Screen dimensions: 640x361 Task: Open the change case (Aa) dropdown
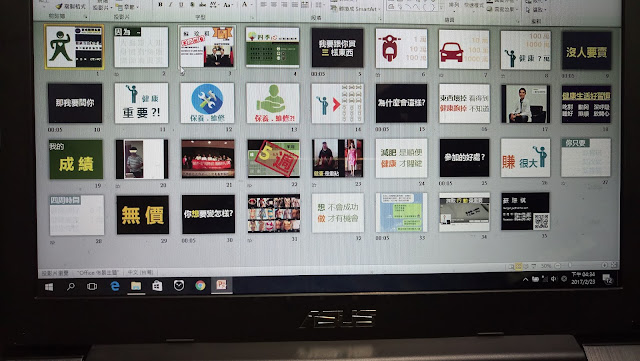point(228,5)
